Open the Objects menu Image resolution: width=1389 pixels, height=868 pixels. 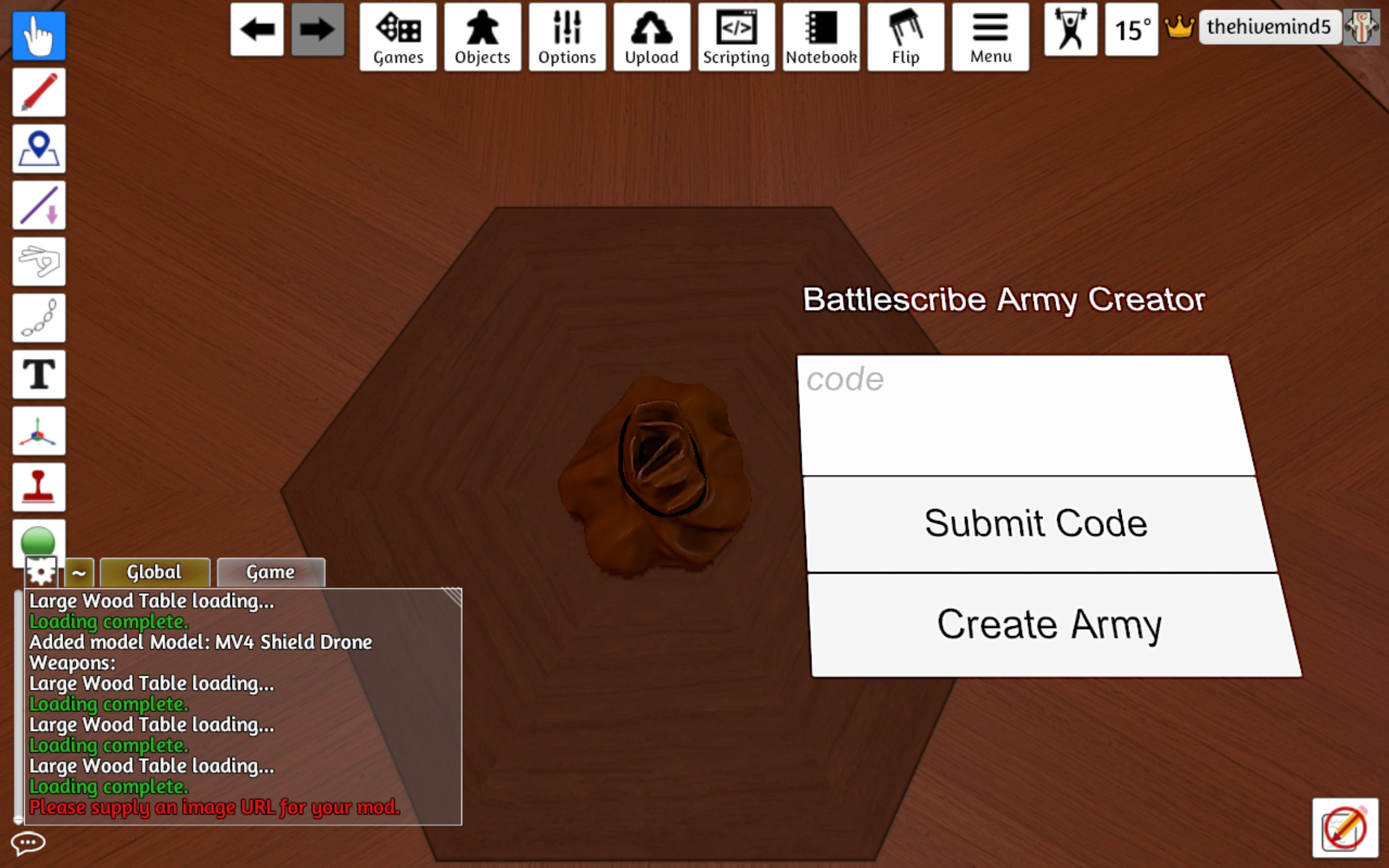[x=483, y=37]
